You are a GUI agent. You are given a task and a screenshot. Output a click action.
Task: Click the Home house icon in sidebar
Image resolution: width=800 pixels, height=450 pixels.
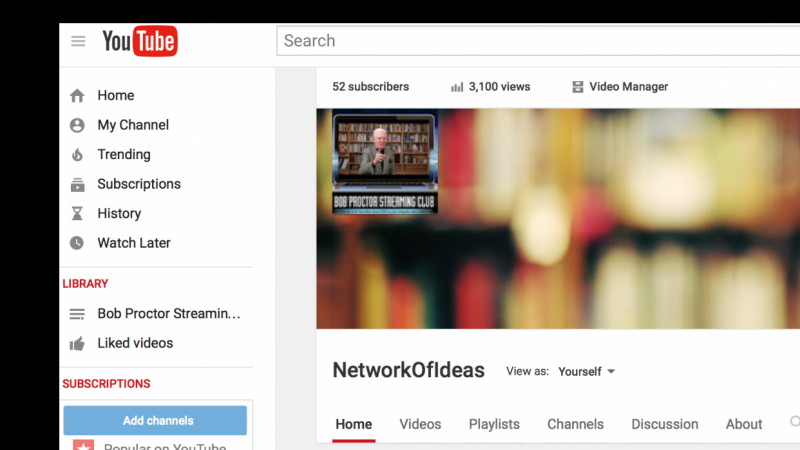77,95
